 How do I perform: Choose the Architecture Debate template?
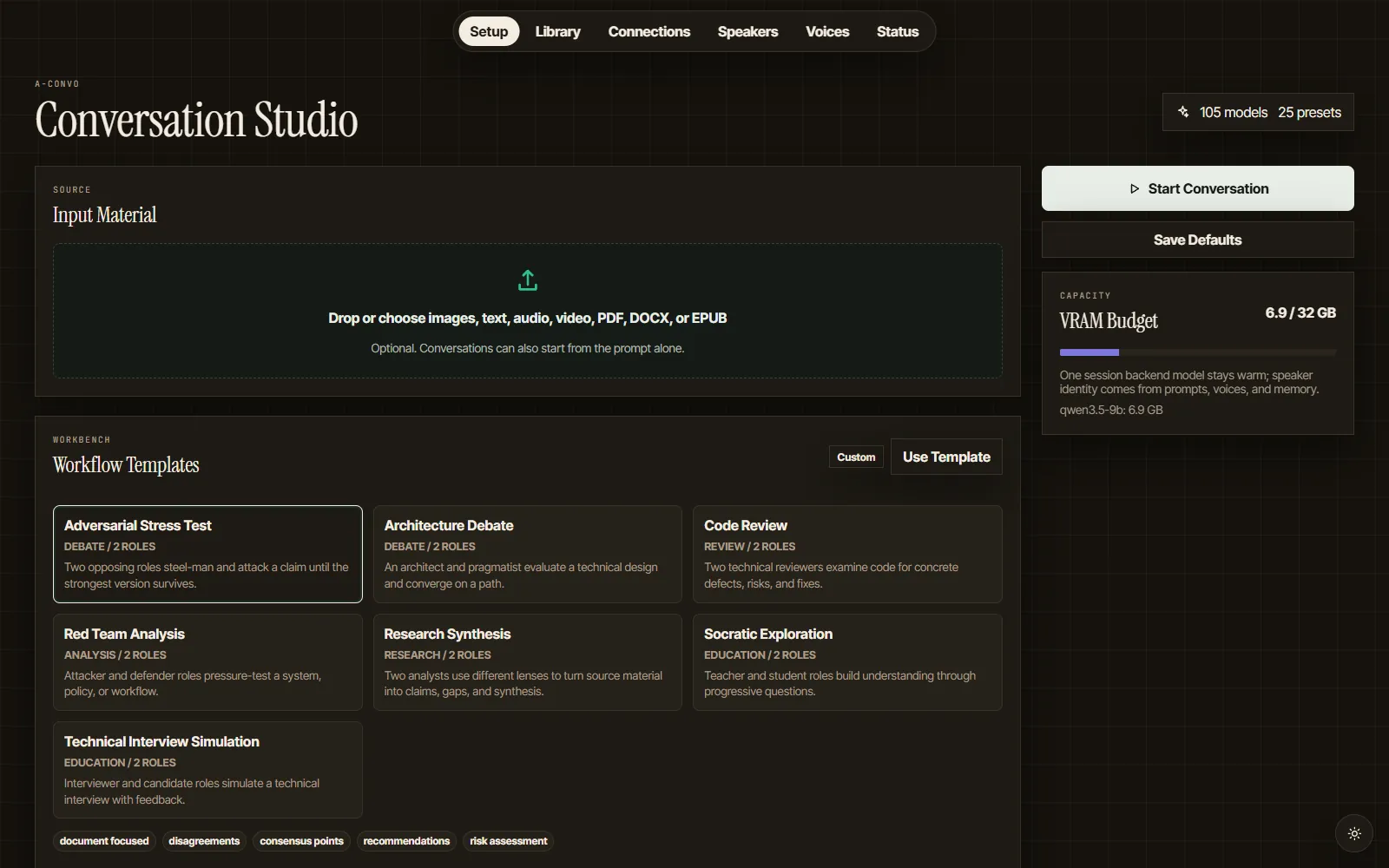[528, 554]
